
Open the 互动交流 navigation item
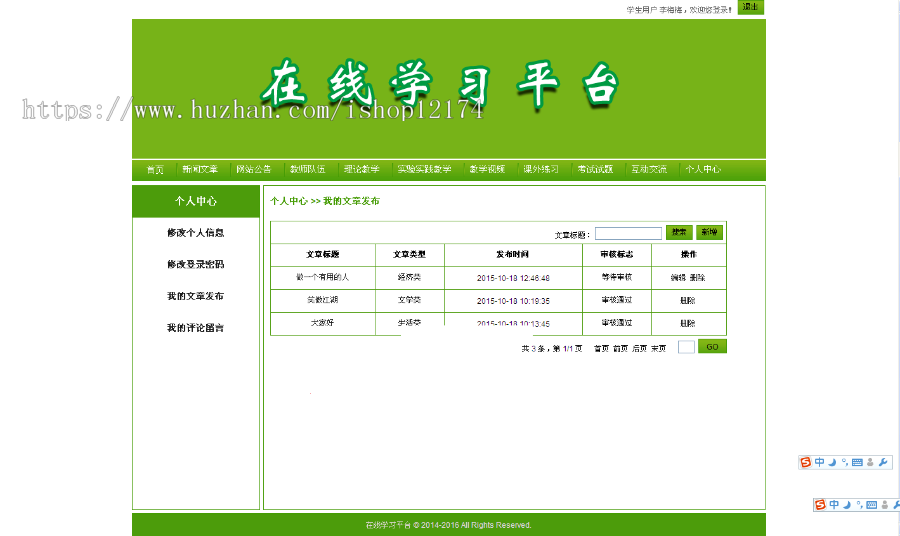point(649,169)
